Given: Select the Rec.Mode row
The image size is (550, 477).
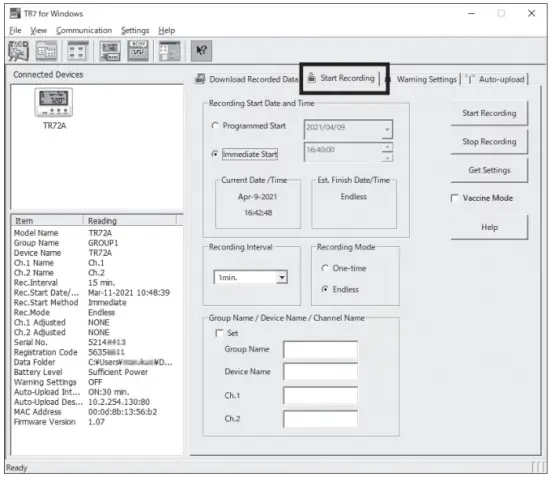Looking at the screenshot, I should click(97, 313).
